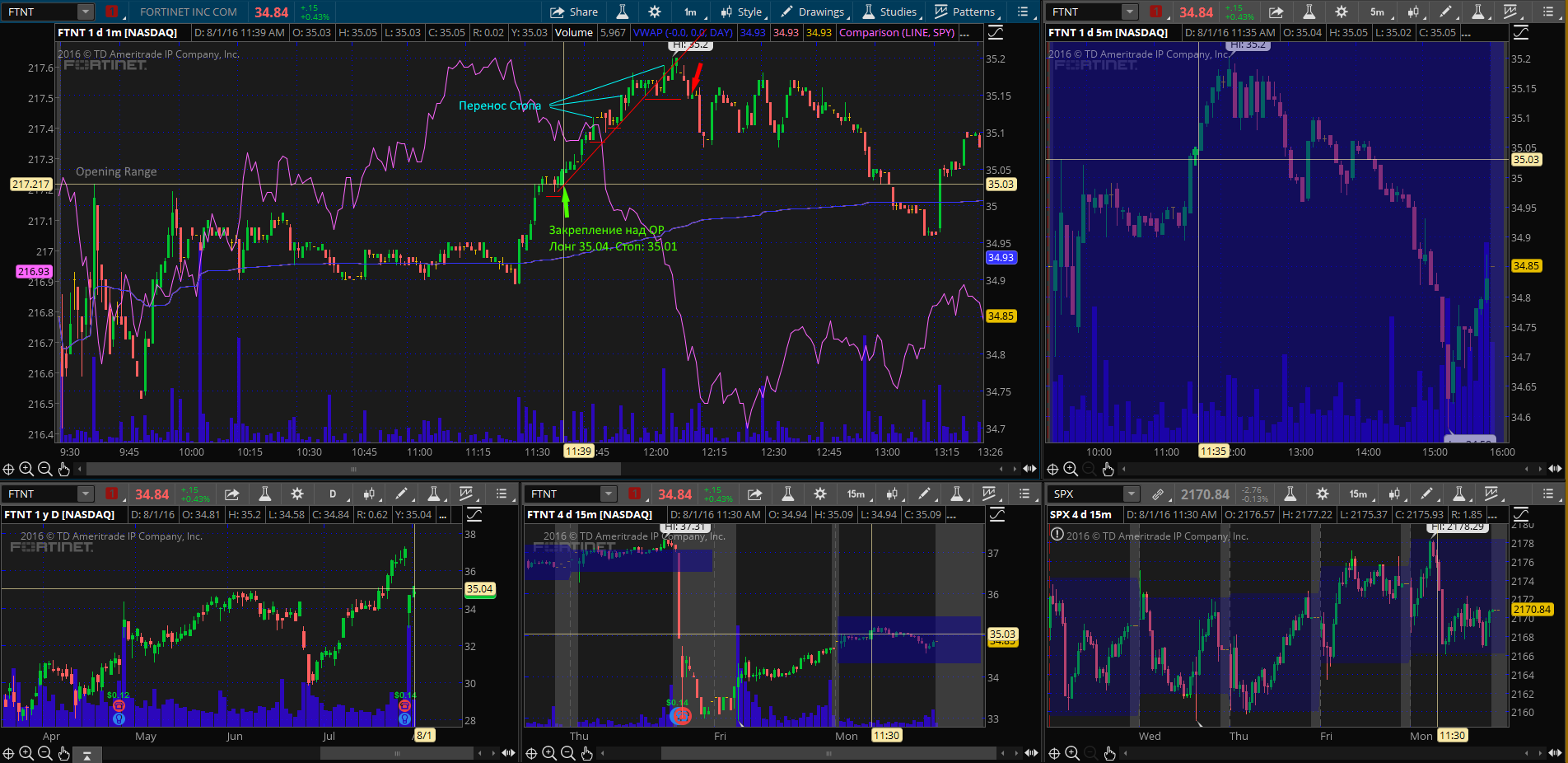The image size is (1568, 763).
Task: Open the active drawing tool icon in 1m chart header
Action: [996, 32]
